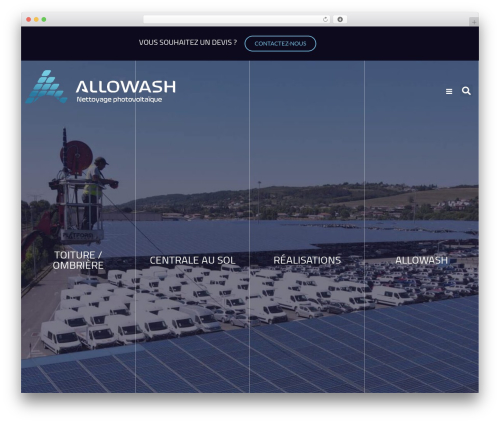Click the ALLOWASH site title text
Screen dimensions: 500x423
click(x=126, y=87)
